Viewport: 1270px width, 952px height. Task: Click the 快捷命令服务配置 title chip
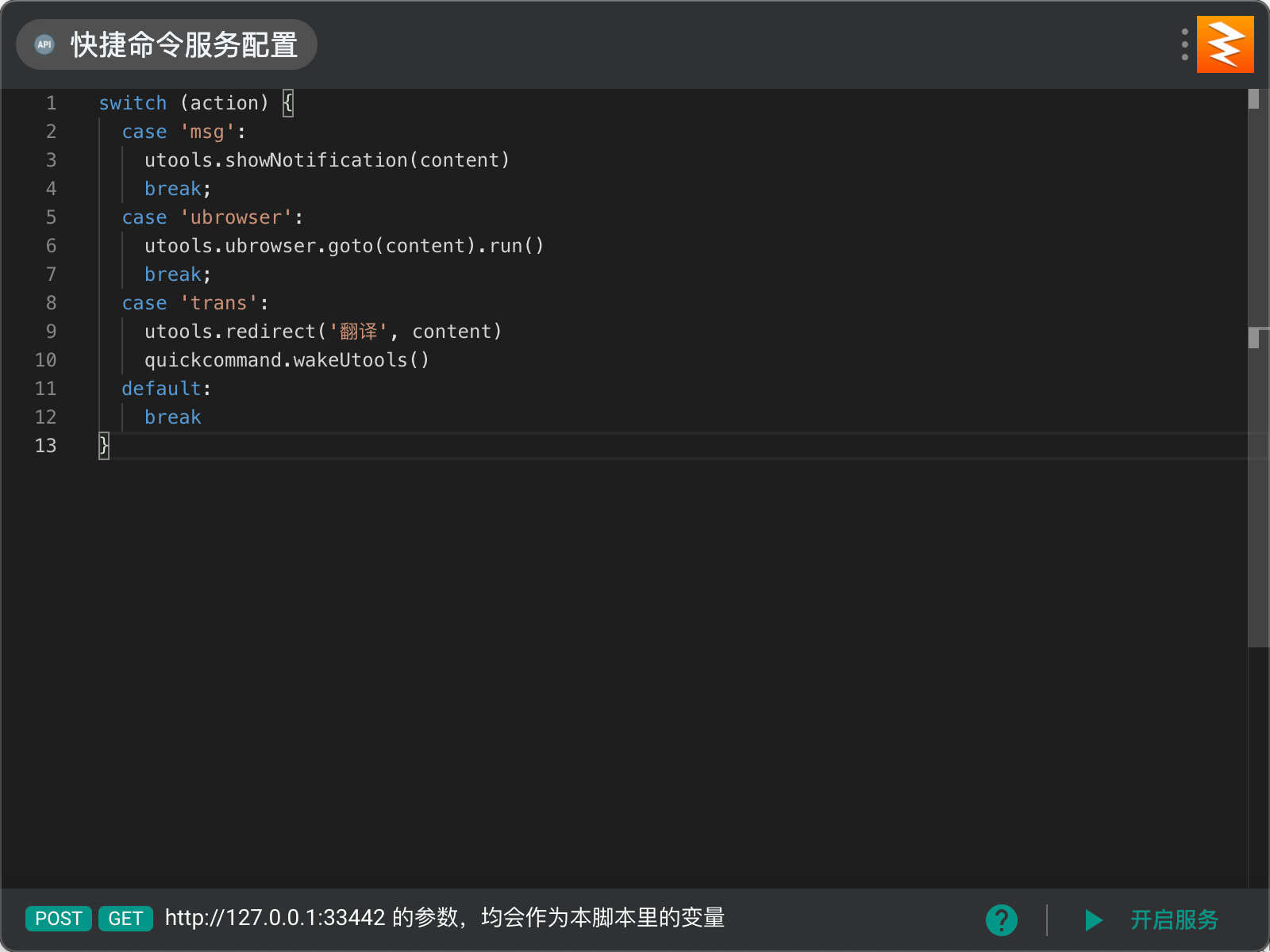point(167,44)
